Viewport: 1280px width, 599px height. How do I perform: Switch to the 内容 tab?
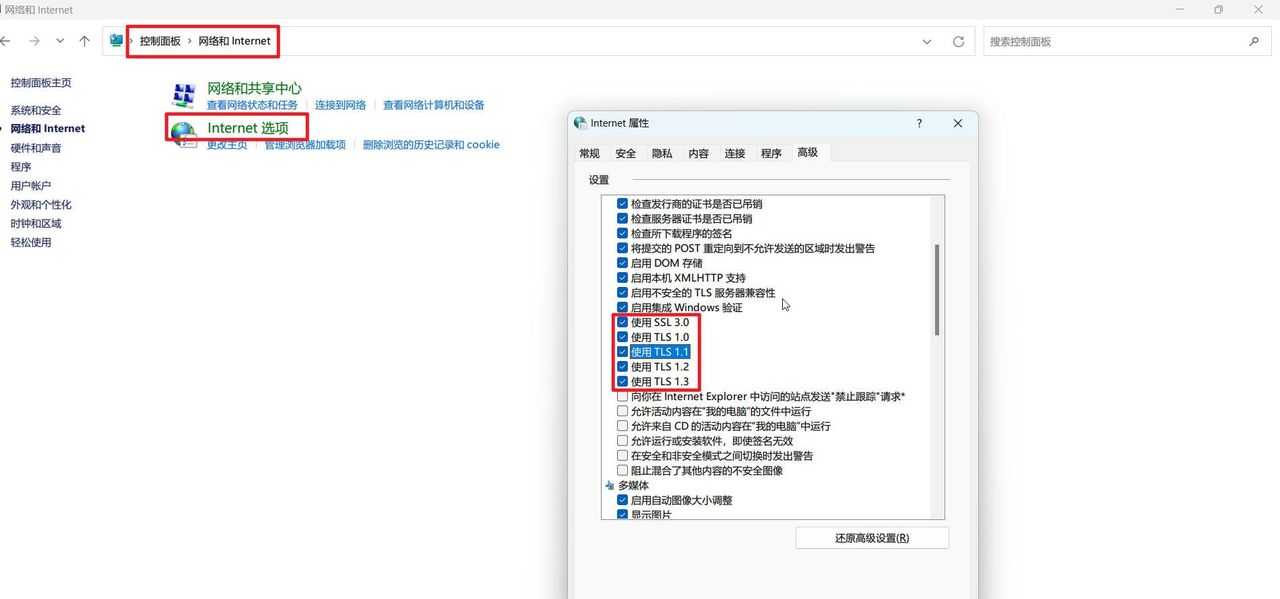click(x=698, y=153)
